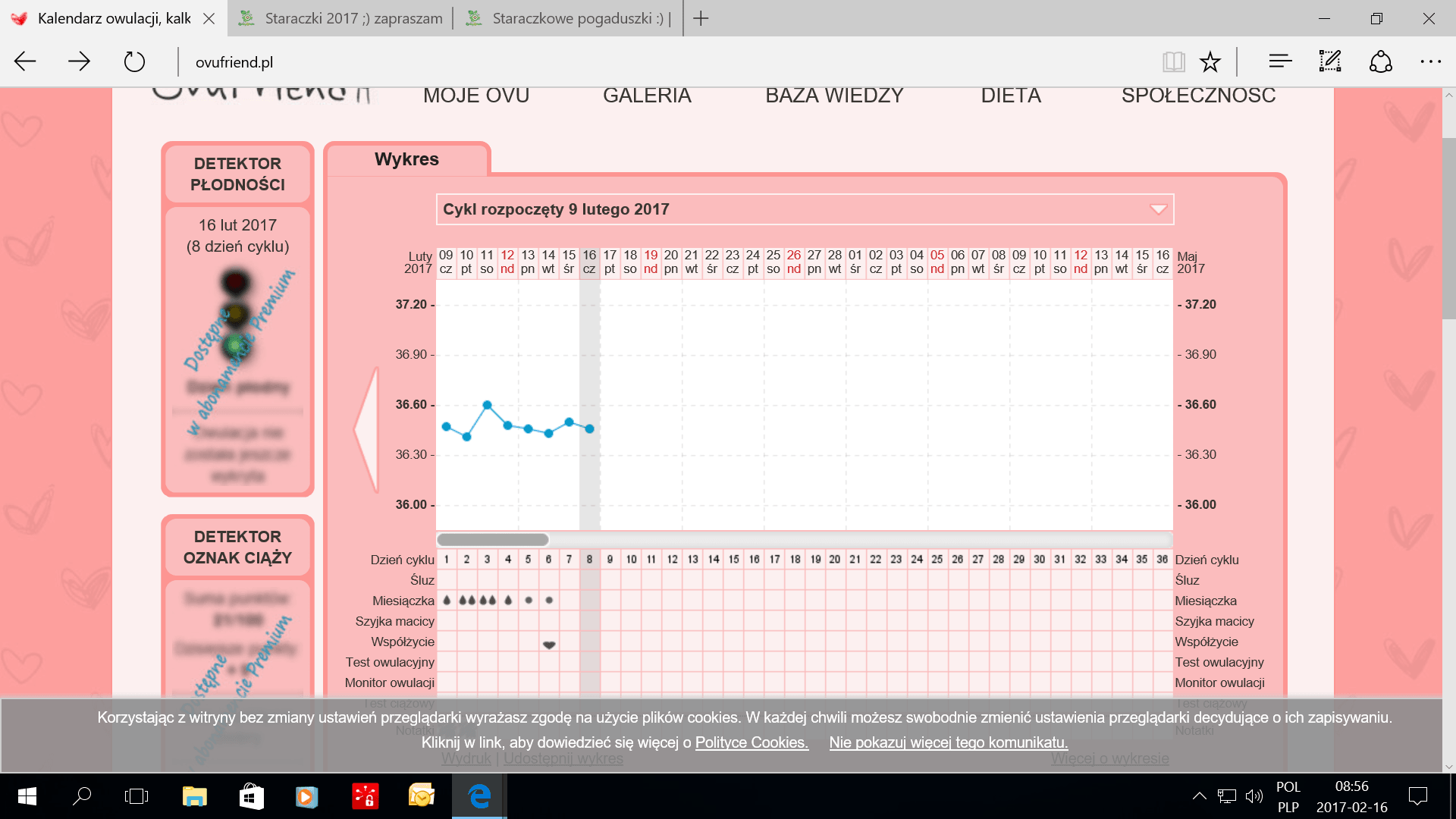Viewport: 1456px width, 819px height.
Task: Switch to the 'Staraczki 2017' browser tab
Action: pyautogui.click(x=341, y=18)
